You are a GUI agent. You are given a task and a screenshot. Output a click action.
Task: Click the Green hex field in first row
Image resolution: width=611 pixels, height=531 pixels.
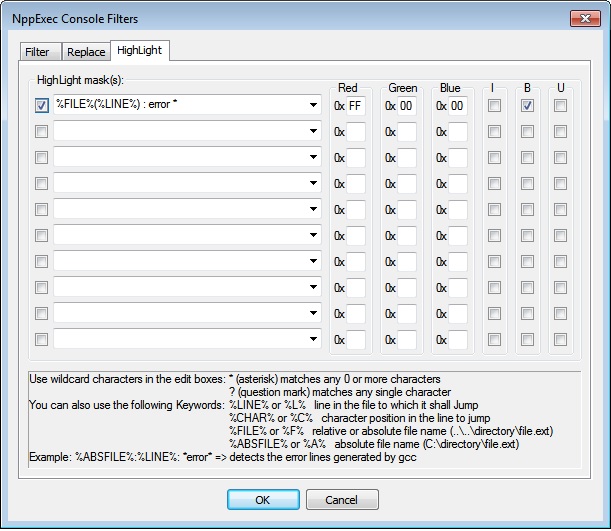pyautogui.click(x=407, y=105)
